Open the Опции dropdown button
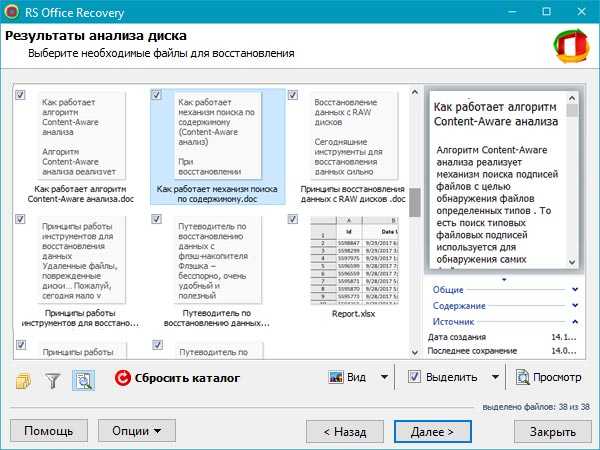The height and width of the screenshot is (450, 600). click(137, 431)
